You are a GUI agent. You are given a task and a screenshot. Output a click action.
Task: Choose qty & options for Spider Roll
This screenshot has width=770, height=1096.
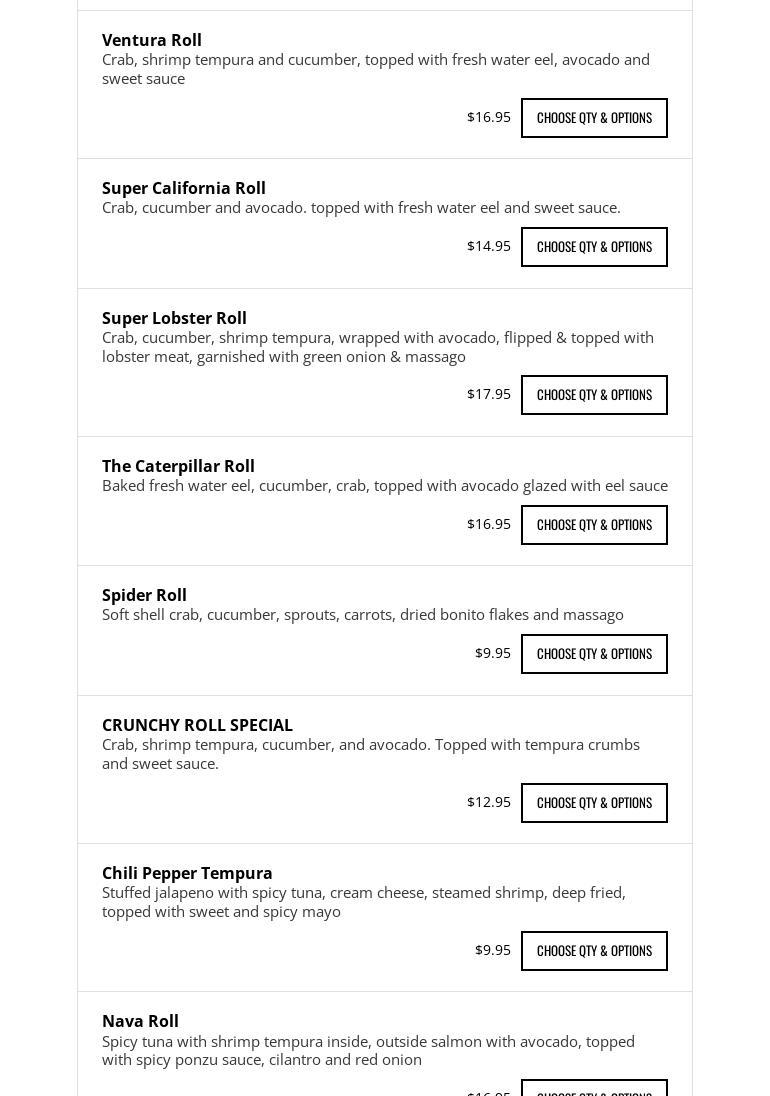click(594, 654)
